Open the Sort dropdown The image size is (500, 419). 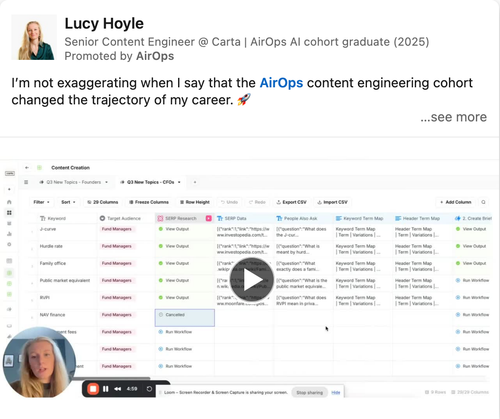(68, 202)
